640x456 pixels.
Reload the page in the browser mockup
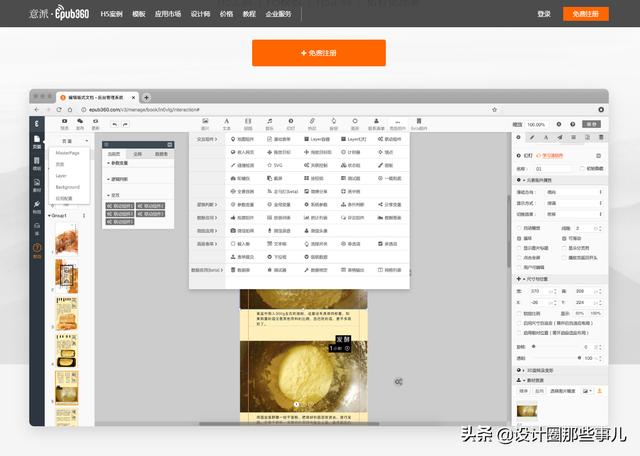(59, 109)
